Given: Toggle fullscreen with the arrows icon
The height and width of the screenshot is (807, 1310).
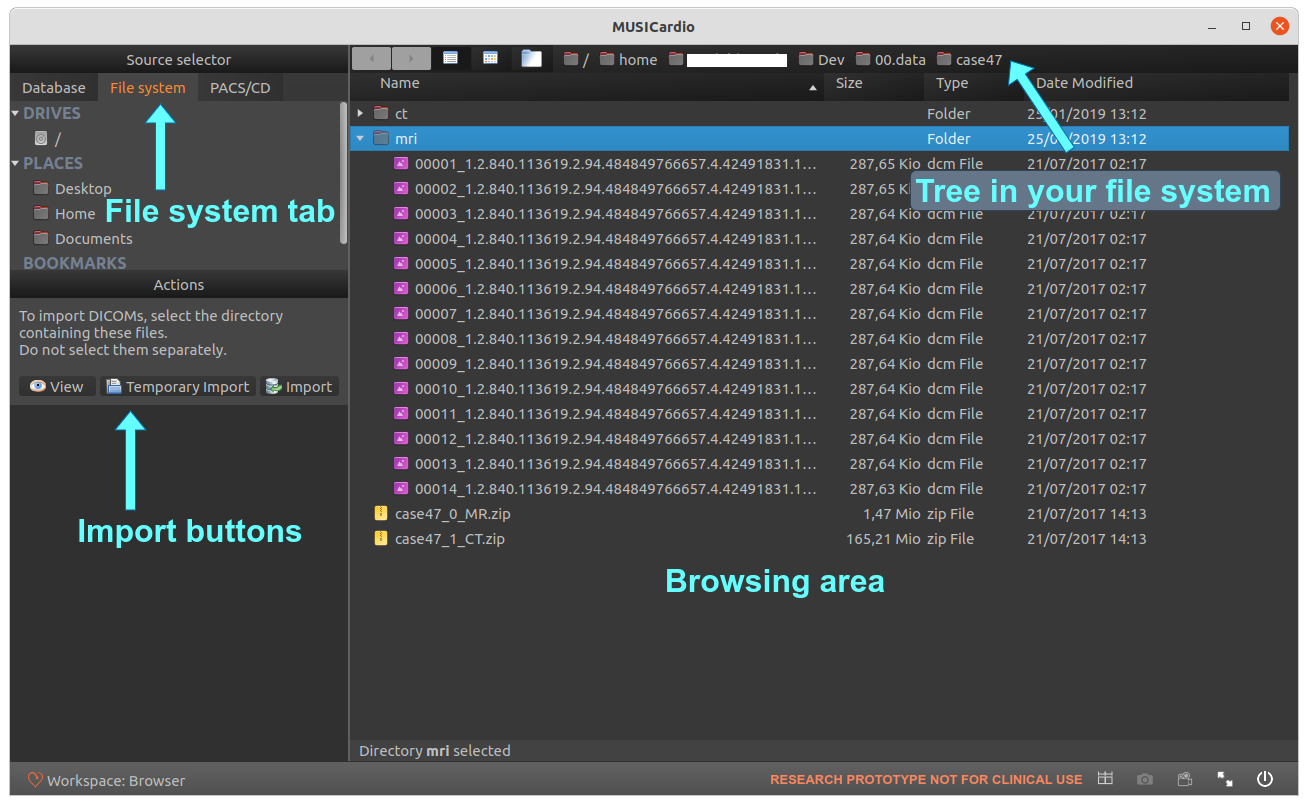Looking at the screenshot, I should (1225, 779).
